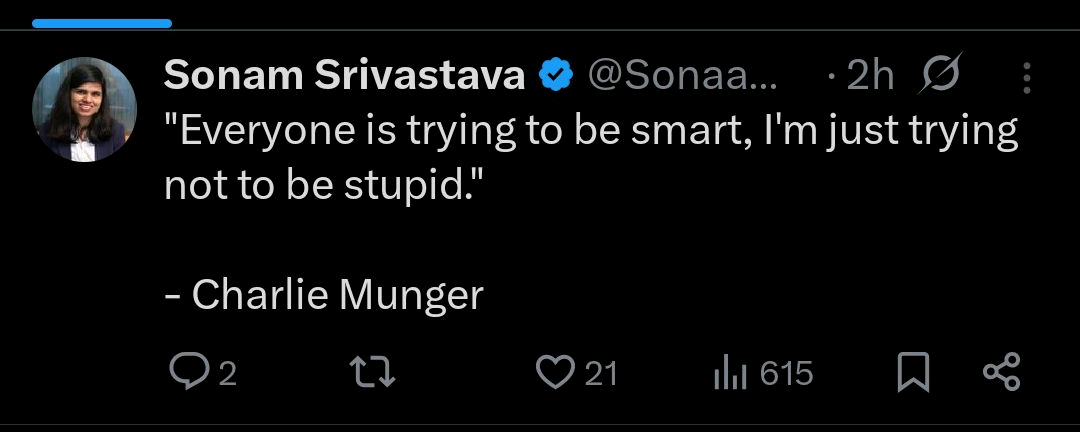Click the Sonam Srivastava display name
1080x432 pixels.
coord(344,75)
